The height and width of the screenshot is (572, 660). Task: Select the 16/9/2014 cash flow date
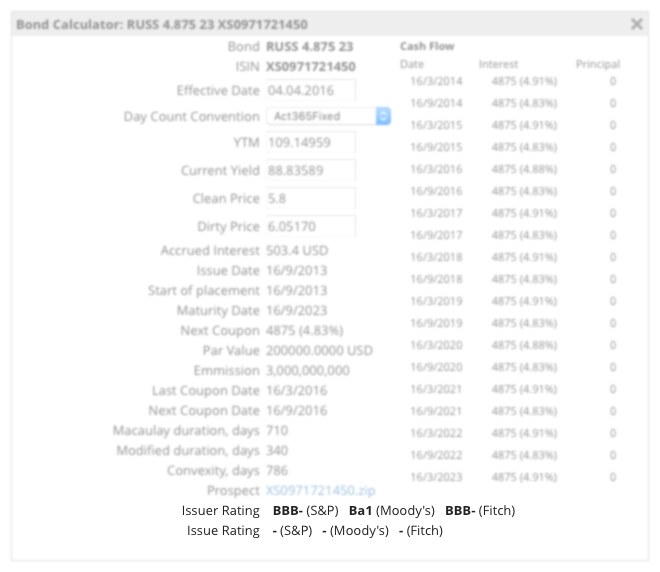tap(436, 103)
